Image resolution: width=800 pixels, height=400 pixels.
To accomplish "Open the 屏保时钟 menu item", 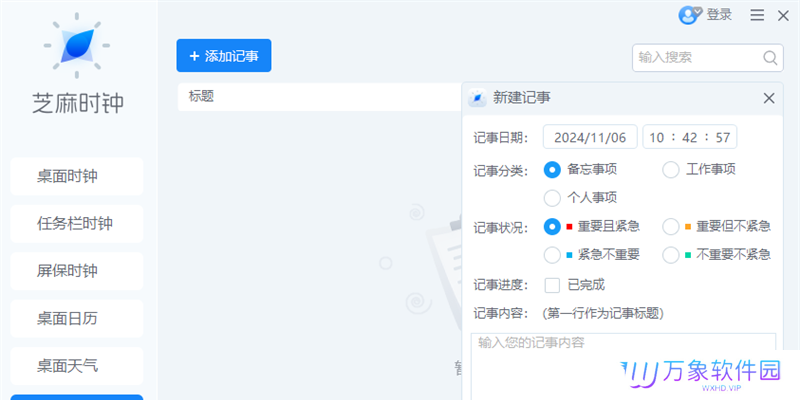I will pyautogui.click(x=77, y=271).
